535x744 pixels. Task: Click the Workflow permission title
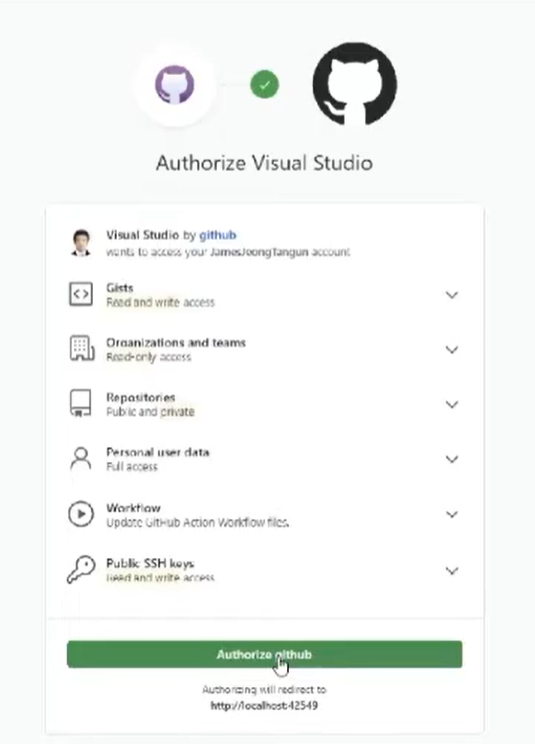[x=133, y=508]
